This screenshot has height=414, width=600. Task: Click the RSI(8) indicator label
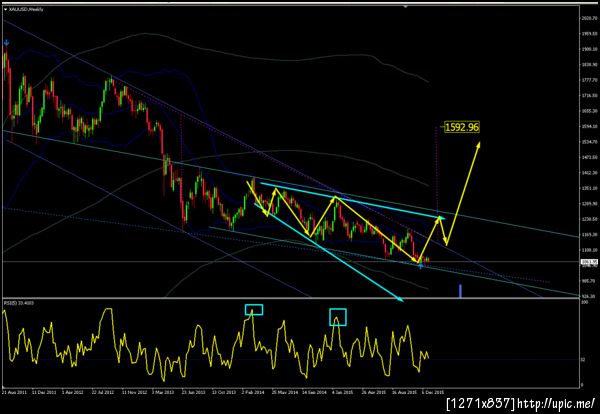pyautogui.click(x=19, y=303)
